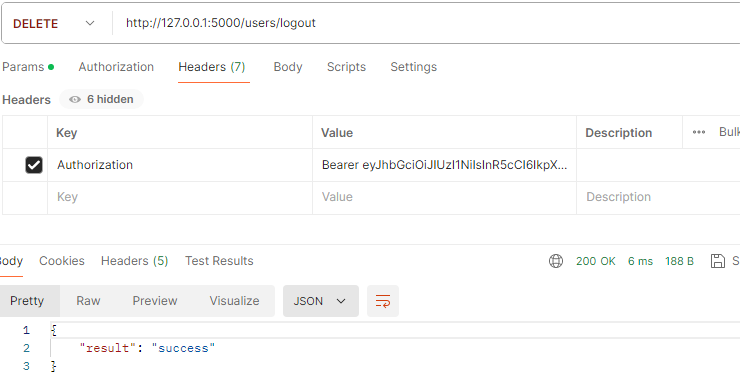Click the "result" key in response

pyautogui.click(x=108, y=348)
